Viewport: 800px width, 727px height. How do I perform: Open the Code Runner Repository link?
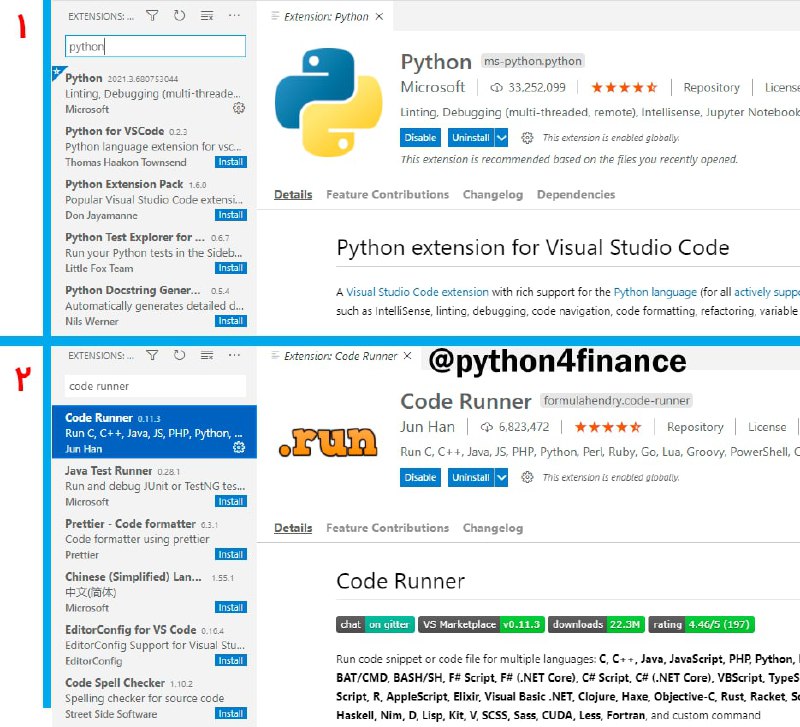[x=695, y=427]
